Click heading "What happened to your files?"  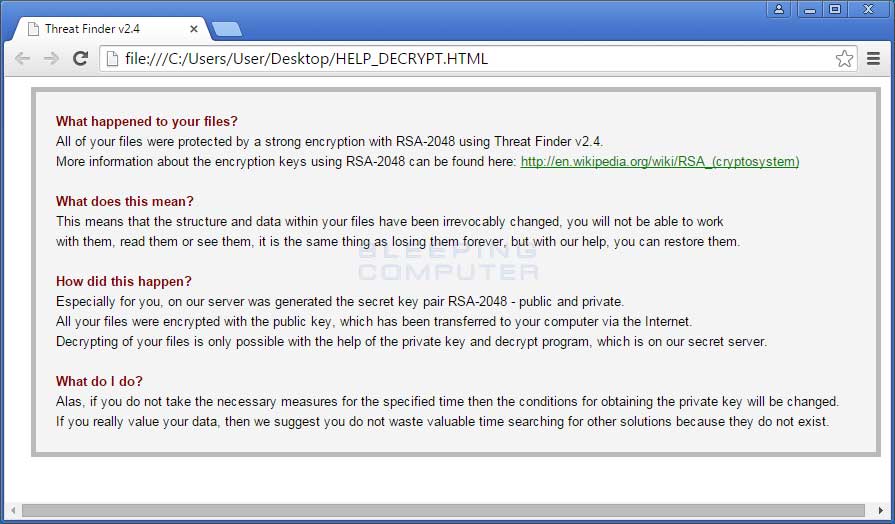tap(147, 122)
